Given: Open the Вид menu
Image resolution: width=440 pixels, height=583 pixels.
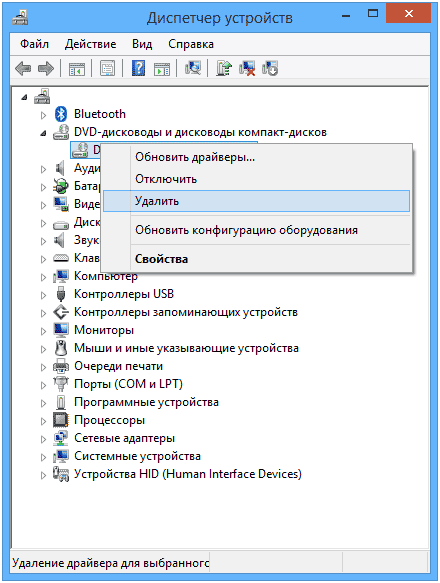Looking at the screenshot, I should (x=142, y=44).
